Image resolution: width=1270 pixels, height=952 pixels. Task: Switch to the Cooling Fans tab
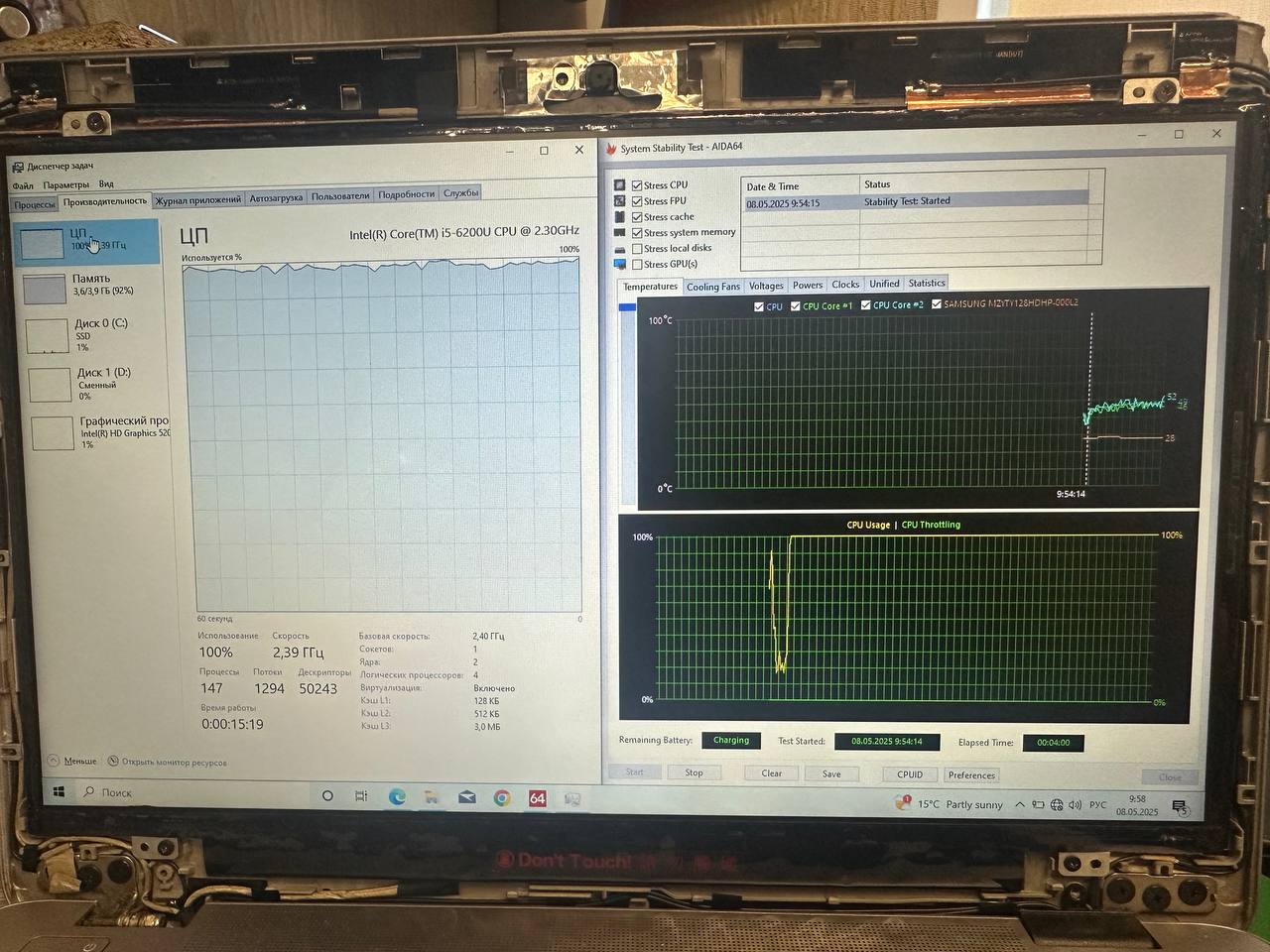click(712, 287)
